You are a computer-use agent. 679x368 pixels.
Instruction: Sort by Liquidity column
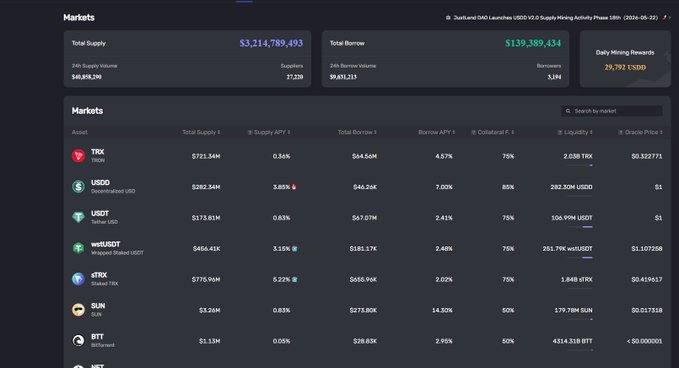click(578, 132)
